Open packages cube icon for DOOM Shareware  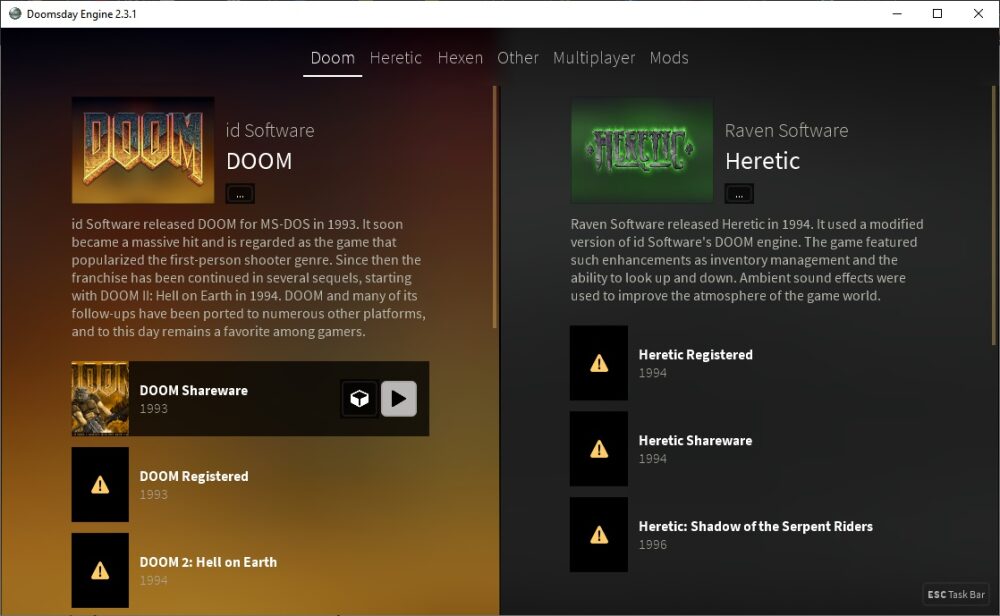(359, 399)
